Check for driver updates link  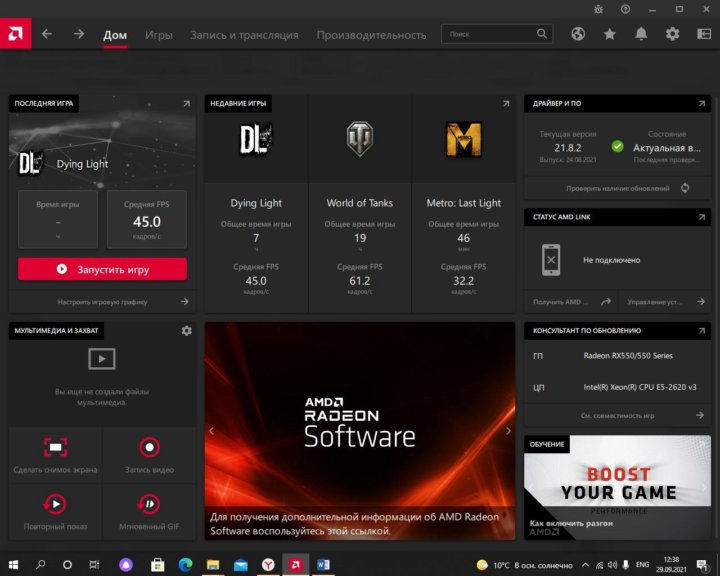click(617, 188)
